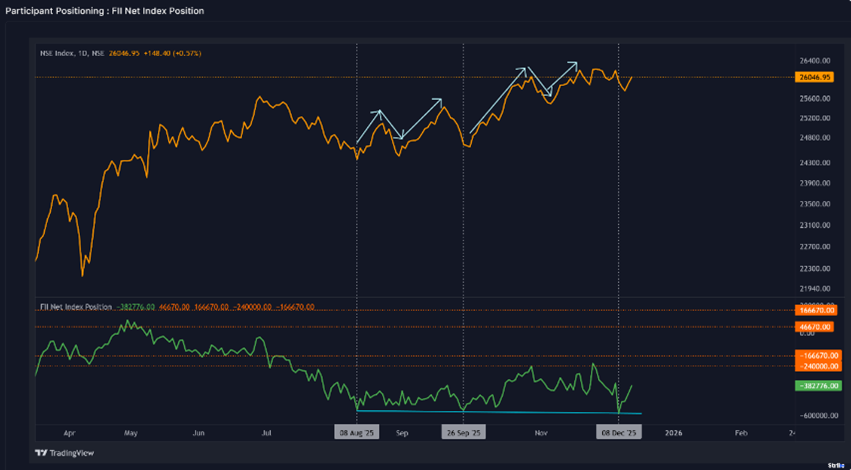Click the Participant Positioning panel title
Viewport: 851px width, 470px height.
pyautogui.click(x=105, y=11)
